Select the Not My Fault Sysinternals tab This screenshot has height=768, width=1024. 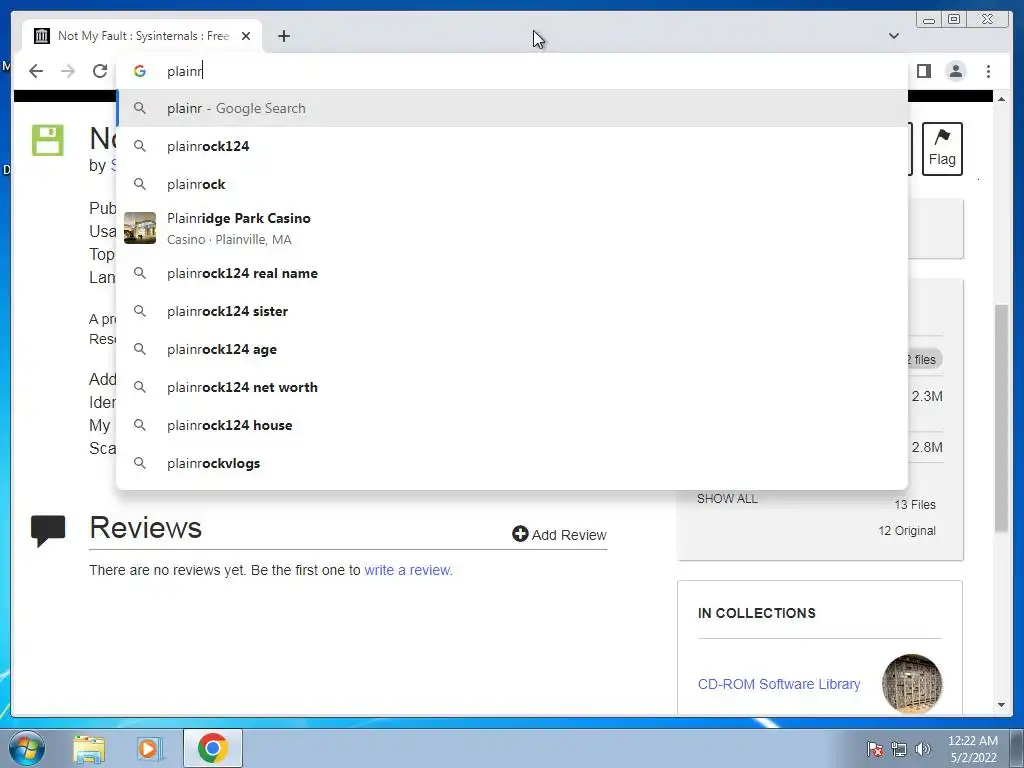coord(142,36)
